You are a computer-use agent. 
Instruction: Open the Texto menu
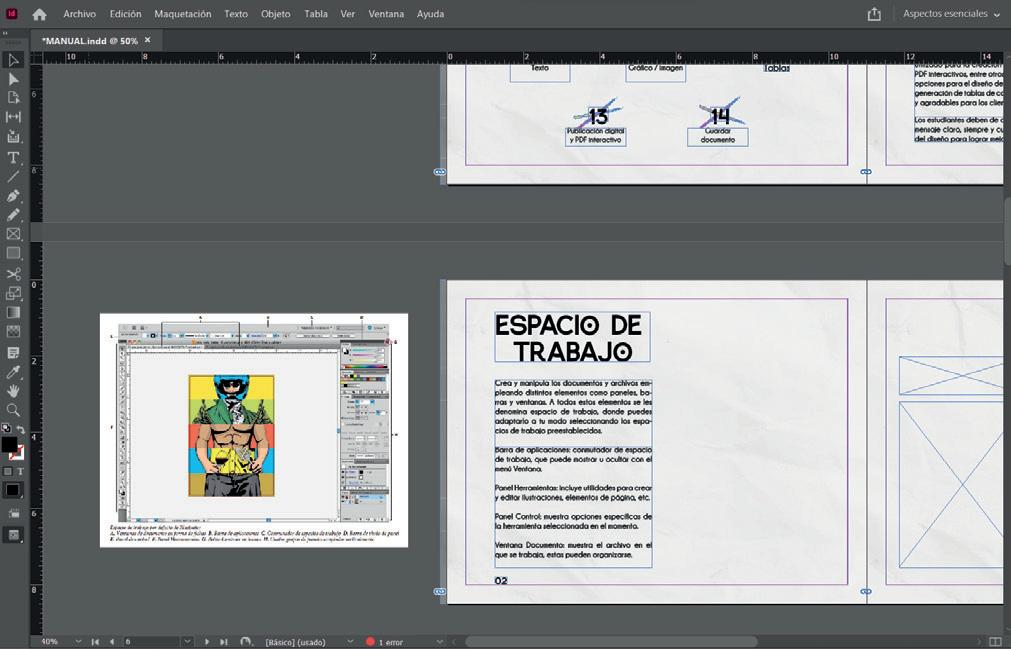click(x=236, y=14)
